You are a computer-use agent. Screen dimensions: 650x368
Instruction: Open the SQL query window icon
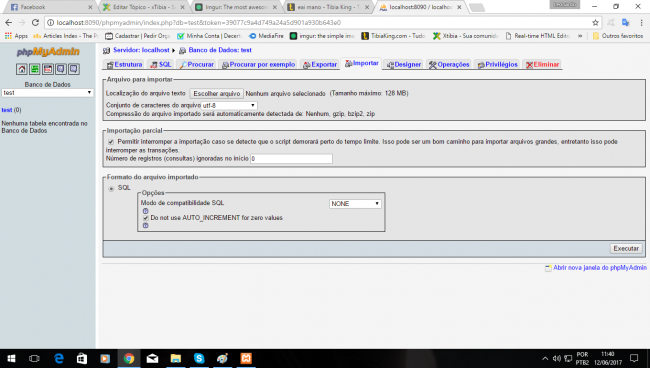click(x=48, y=69)
